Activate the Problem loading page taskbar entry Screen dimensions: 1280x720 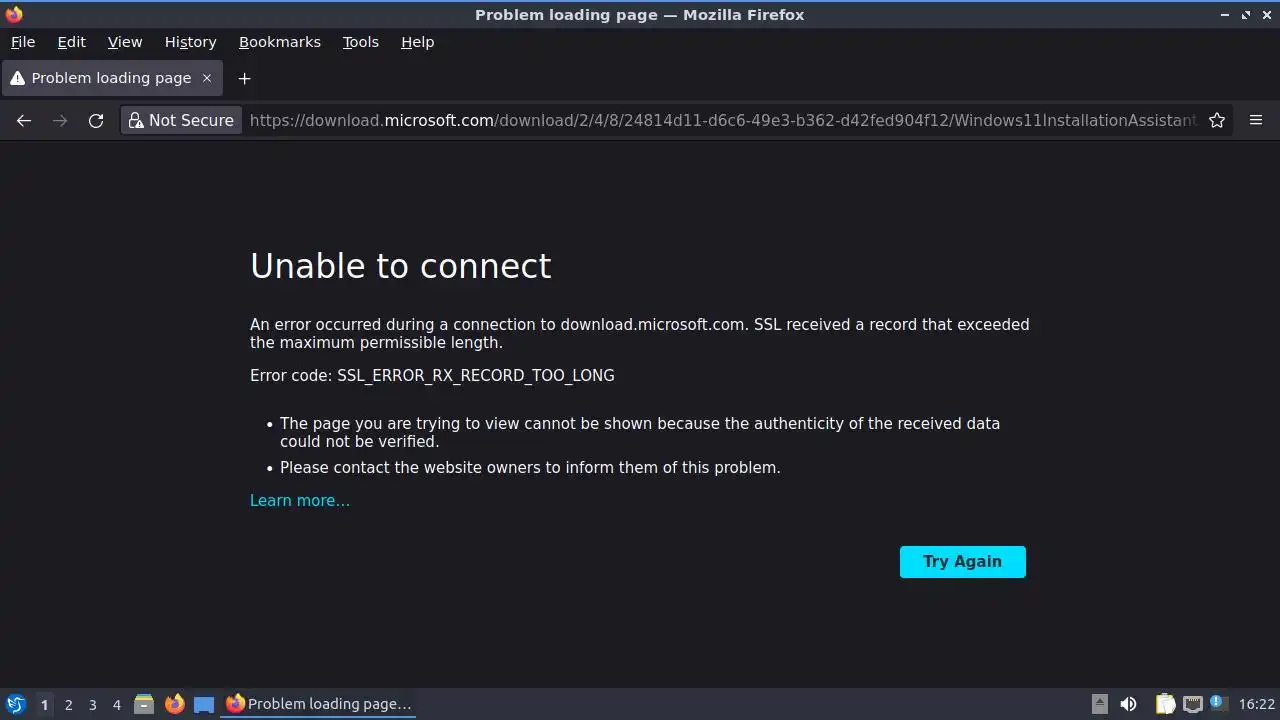tap(319, 704)
